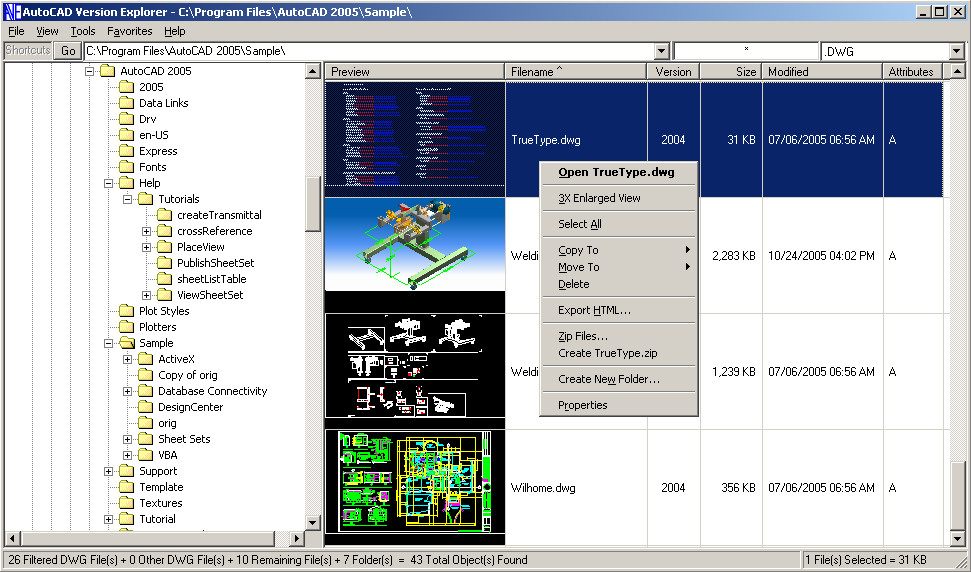Click the PublishSheetSet folder icon
The image size is (971, 572).
(165, 263)
